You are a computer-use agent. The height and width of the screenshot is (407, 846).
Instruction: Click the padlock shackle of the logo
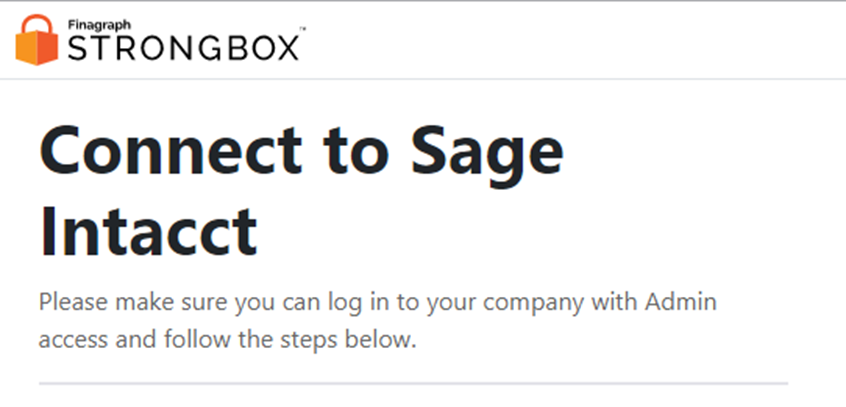37,24
